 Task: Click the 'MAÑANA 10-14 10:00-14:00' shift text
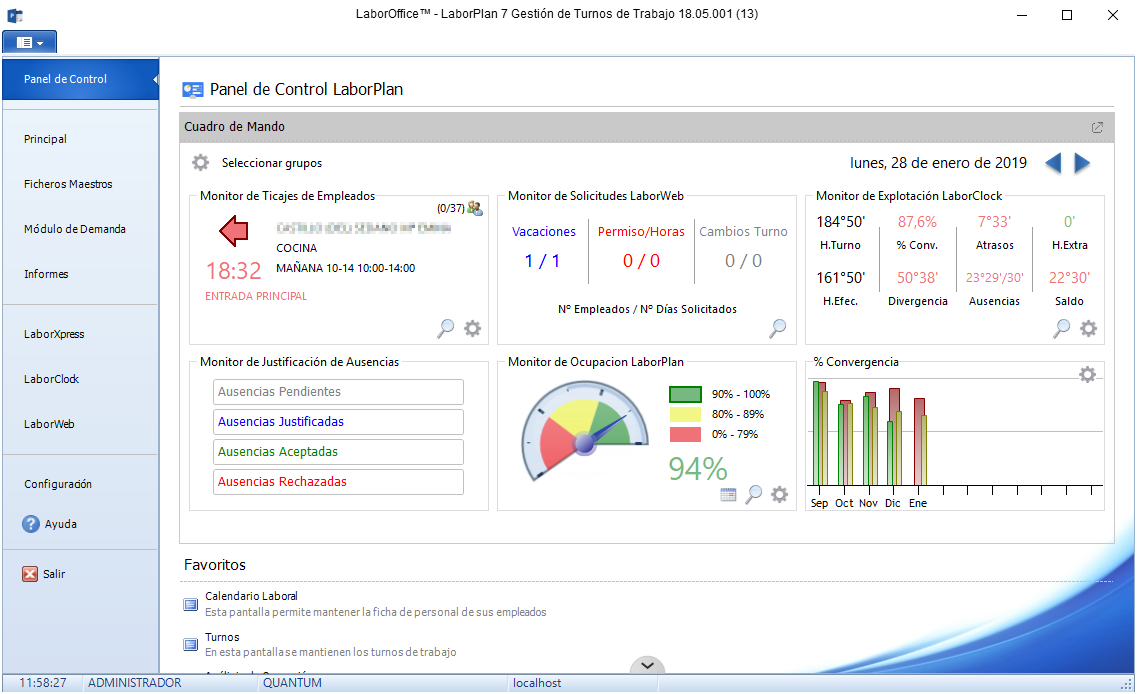click(346, 268)
